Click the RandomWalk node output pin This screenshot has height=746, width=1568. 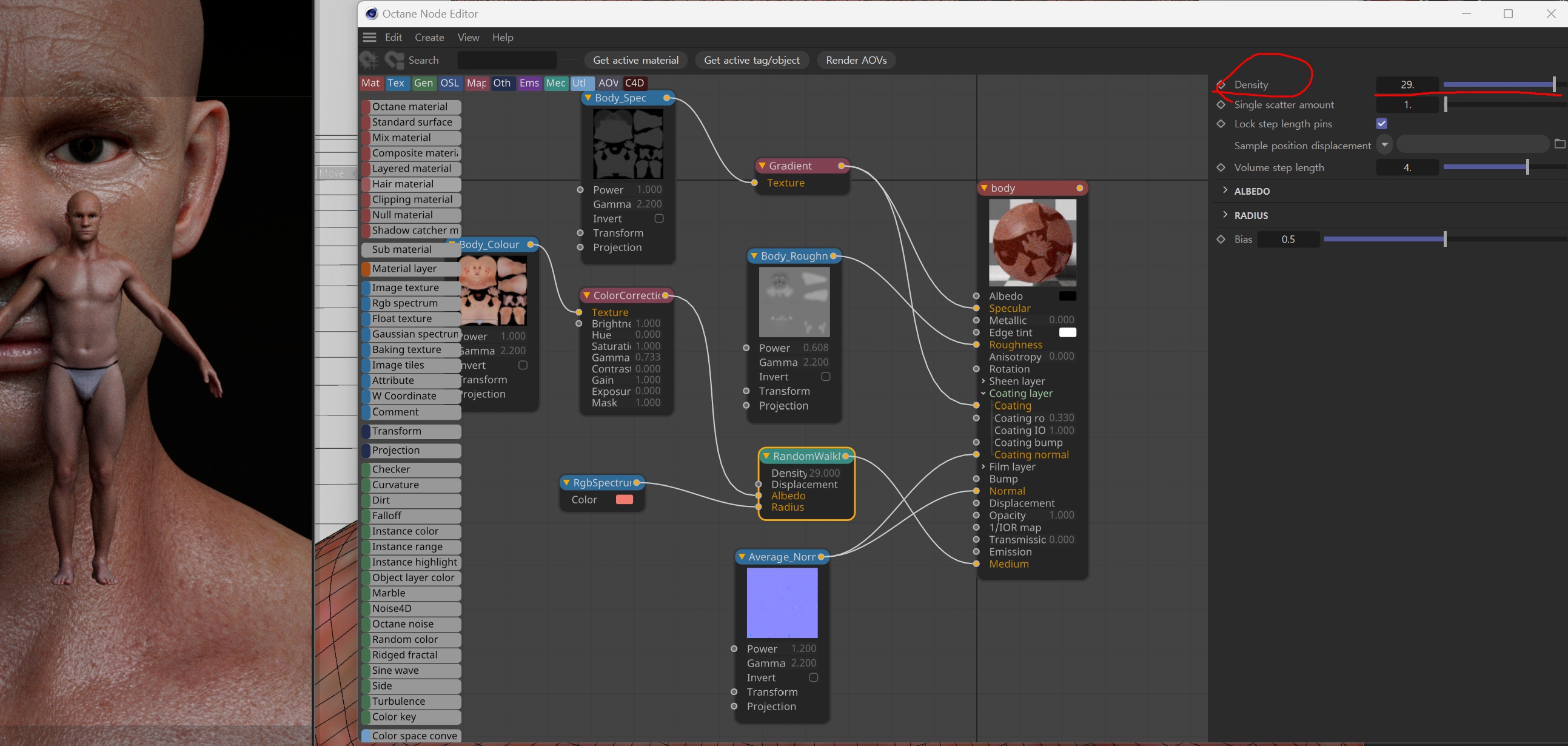coord(845,456)
